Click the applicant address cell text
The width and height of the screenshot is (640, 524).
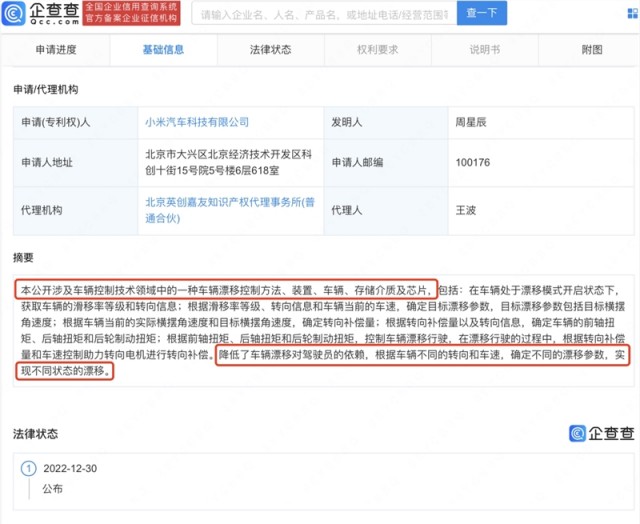coord(229,162)
